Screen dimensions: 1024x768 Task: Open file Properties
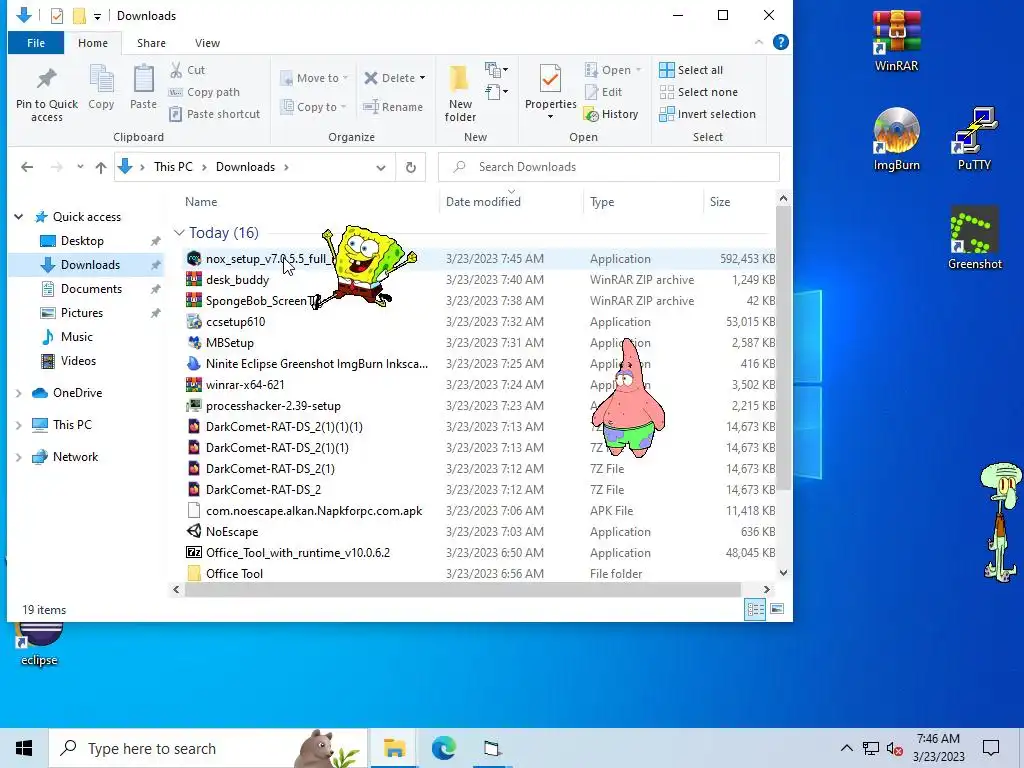tap(550, 91)
